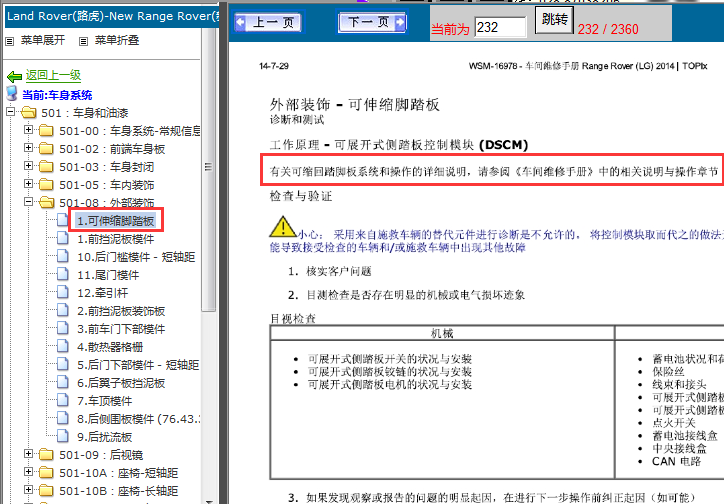Click page icon beside 7.车顶模件
Viewport: 724px width, 504px height.
(x=62, y=400)
